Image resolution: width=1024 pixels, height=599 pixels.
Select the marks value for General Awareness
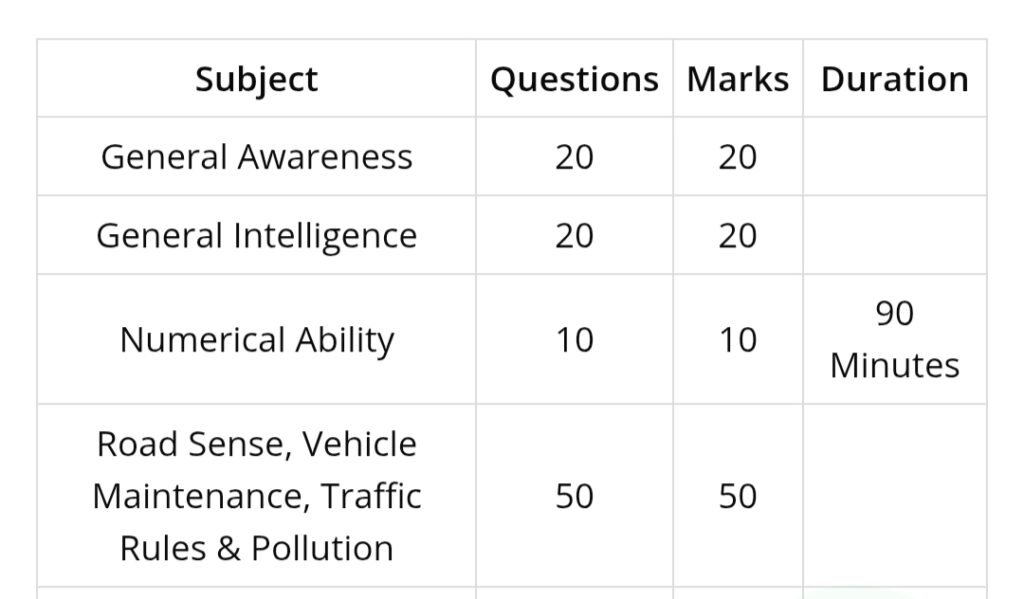(x=737, y=157)
